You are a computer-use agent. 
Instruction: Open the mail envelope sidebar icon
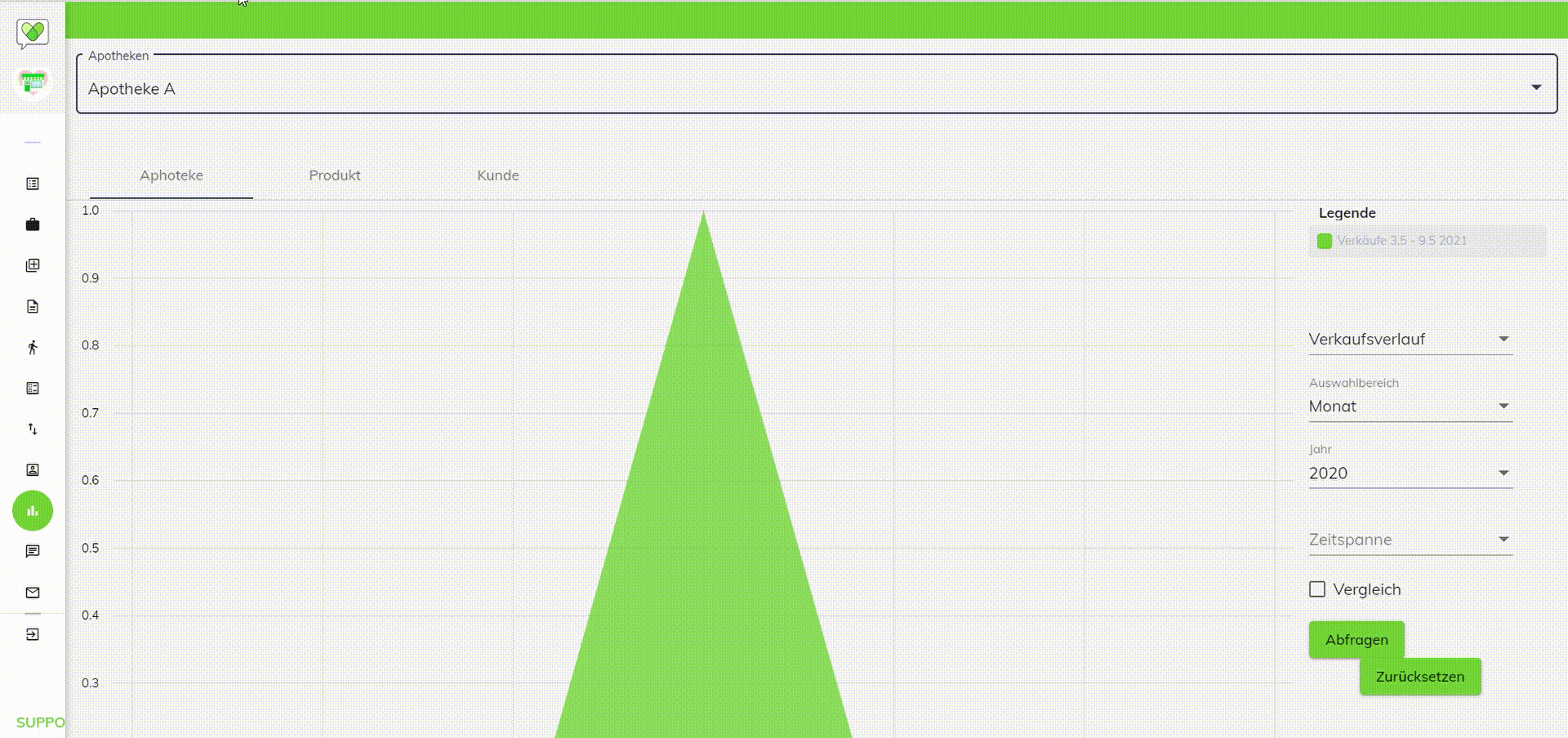tap(33, 593)
